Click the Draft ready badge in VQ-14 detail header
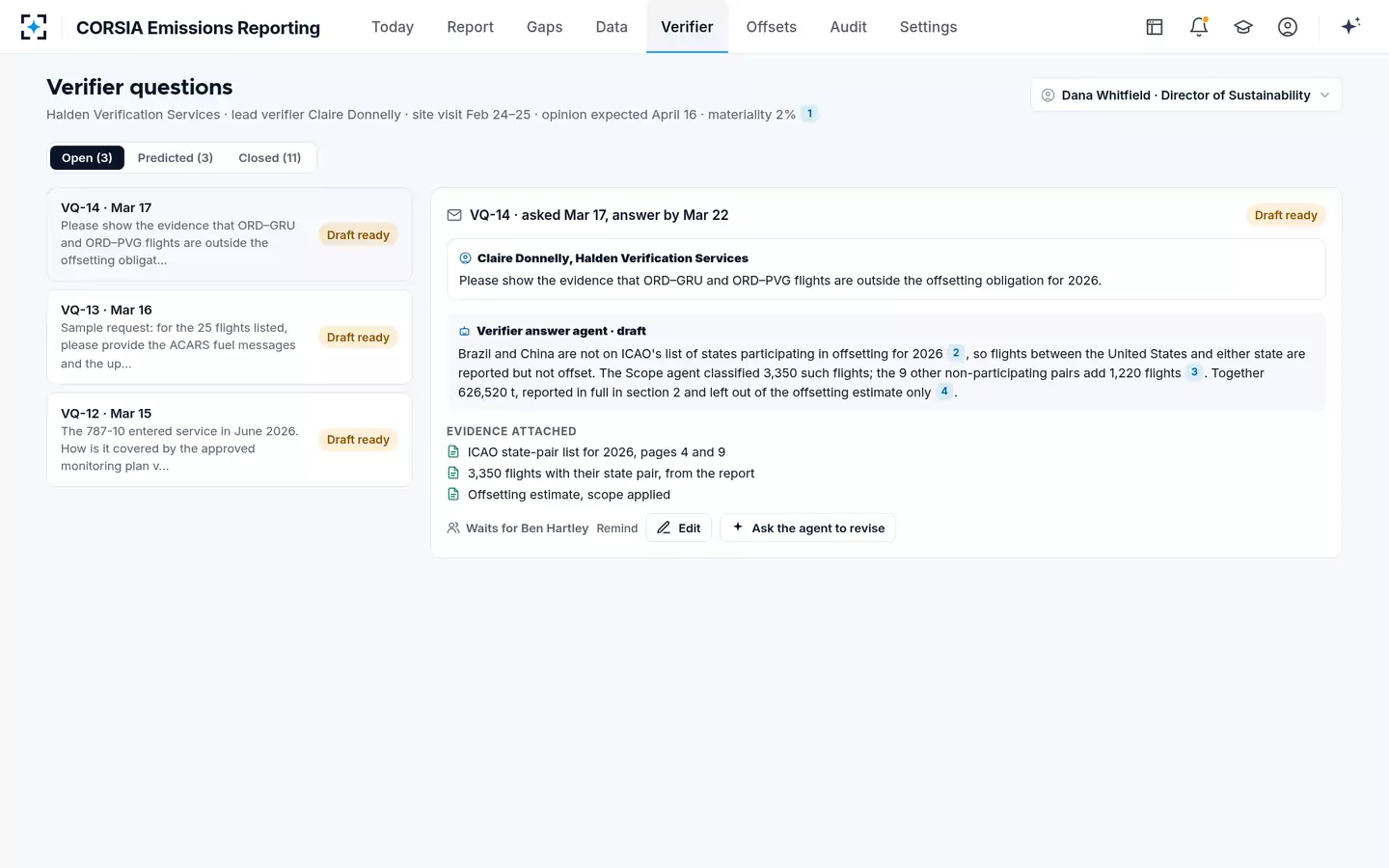Viewport: 1389px width, 868px height. [x=1286, y=215]
